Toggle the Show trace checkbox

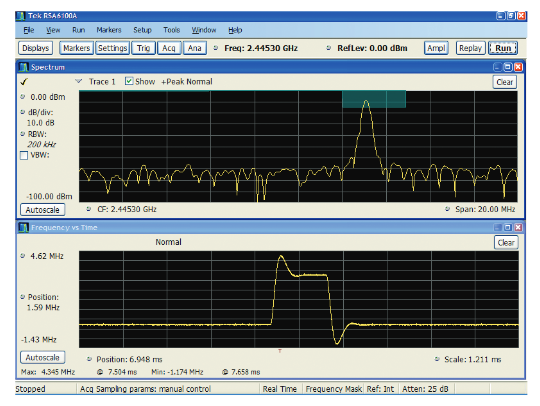tap(129, 81)
